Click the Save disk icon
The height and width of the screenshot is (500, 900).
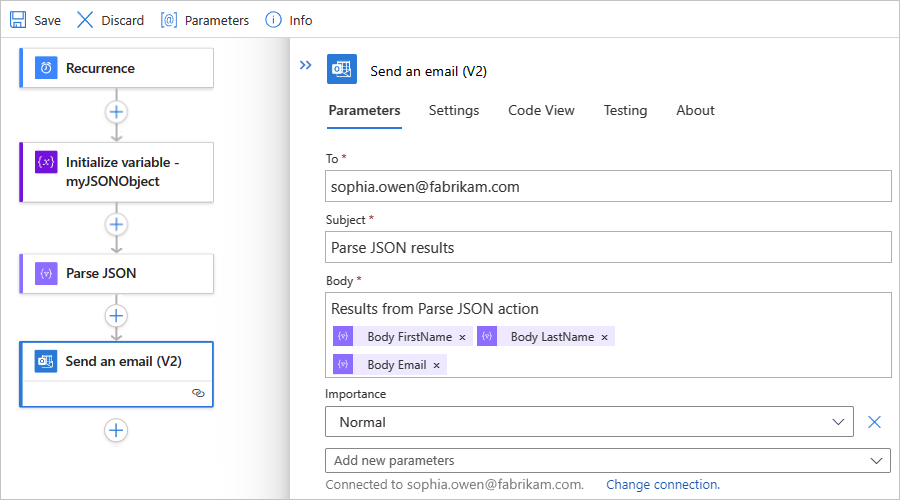18,20
